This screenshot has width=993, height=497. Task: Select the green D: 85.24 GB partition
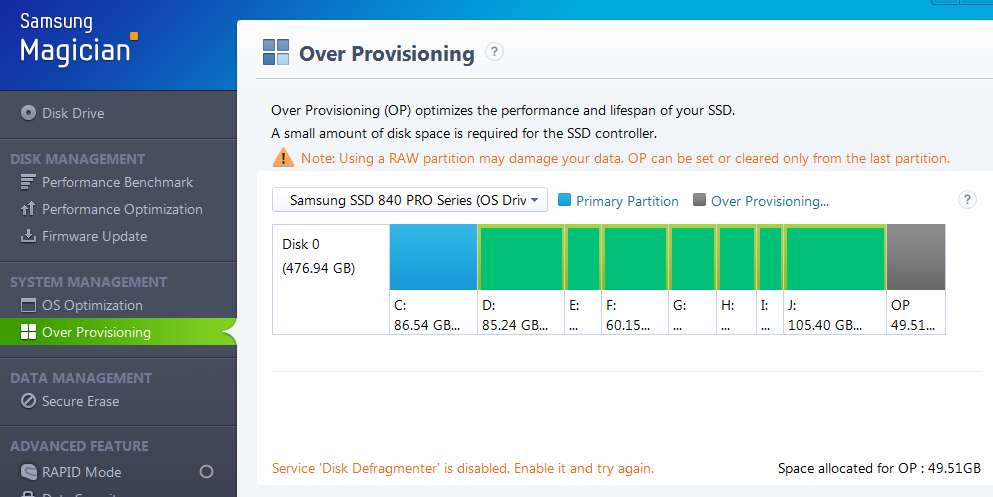(x=521, y=257)
